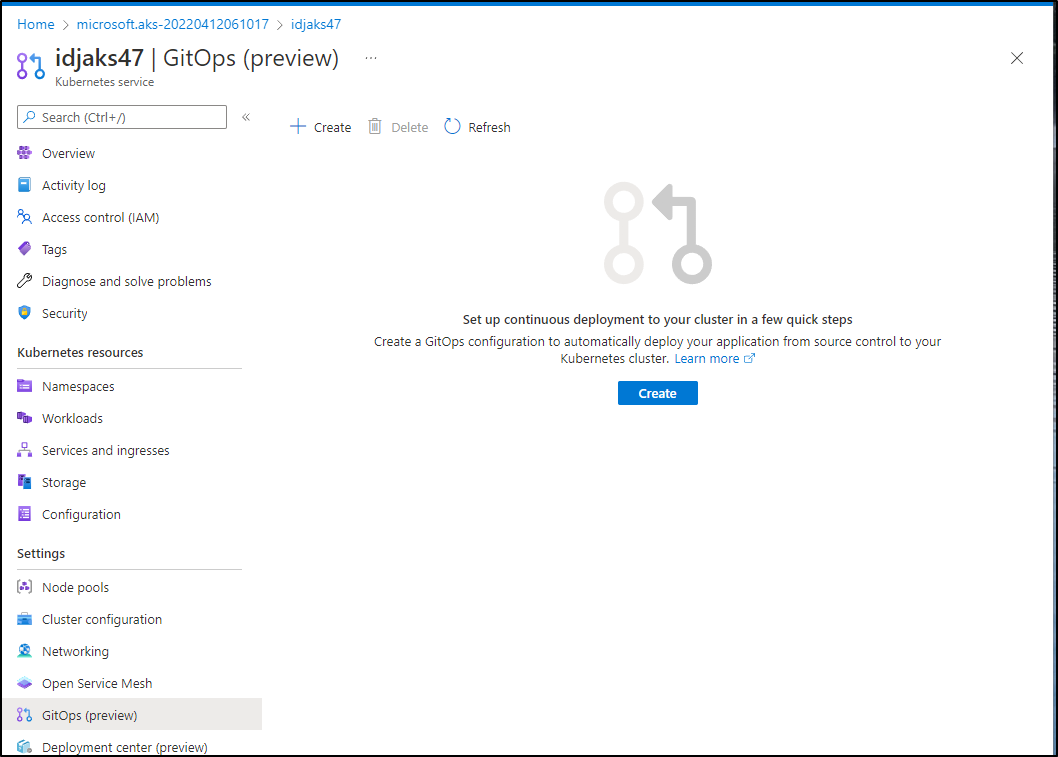Screen dimensions: 1058x757
Task: Click the Node pools icon
Action: [x=24, y=587]
